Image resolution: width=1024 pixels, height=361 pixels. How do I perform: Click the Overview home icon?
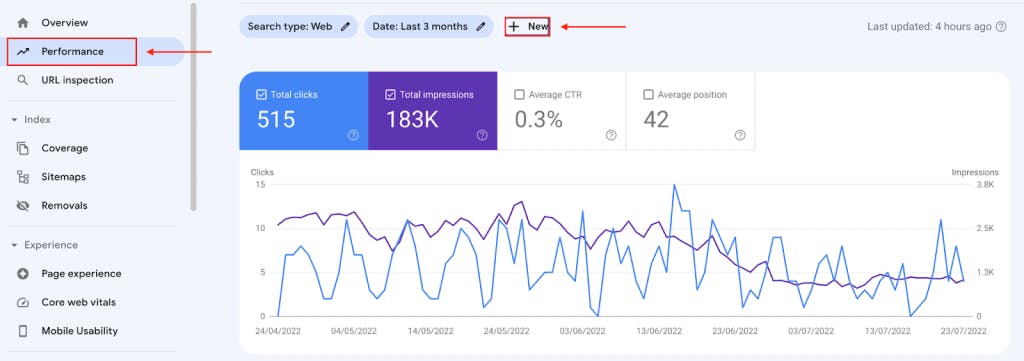(x=23, y=23)
